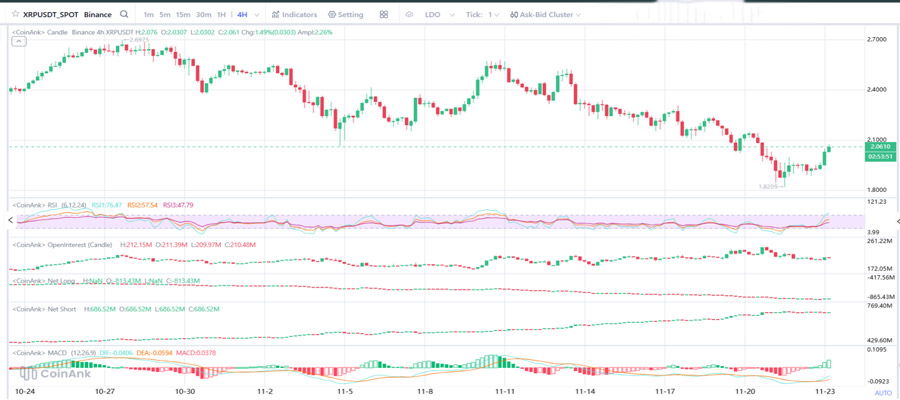The height and width of the screenshot is (400, 900).
Task: Add XRPUSDT_SPOT to favorites with star icon
Action: pyautogui.click(x=14, y=15)
